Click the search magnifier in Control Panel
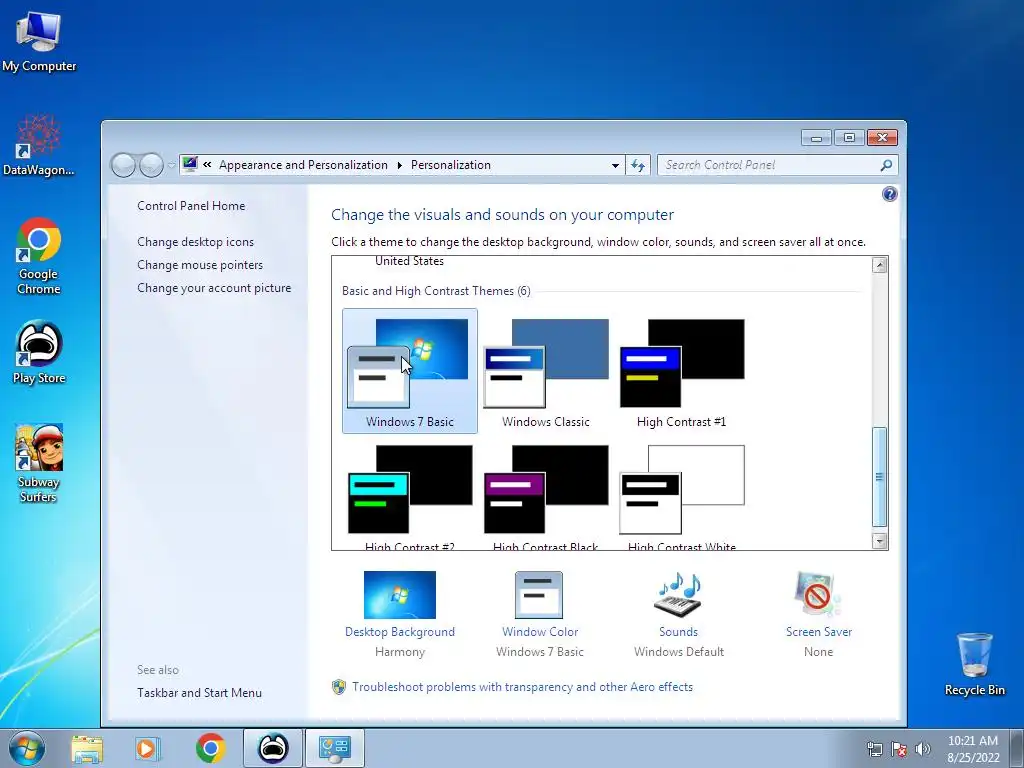Screen dimensions: 1024x768 886,165
